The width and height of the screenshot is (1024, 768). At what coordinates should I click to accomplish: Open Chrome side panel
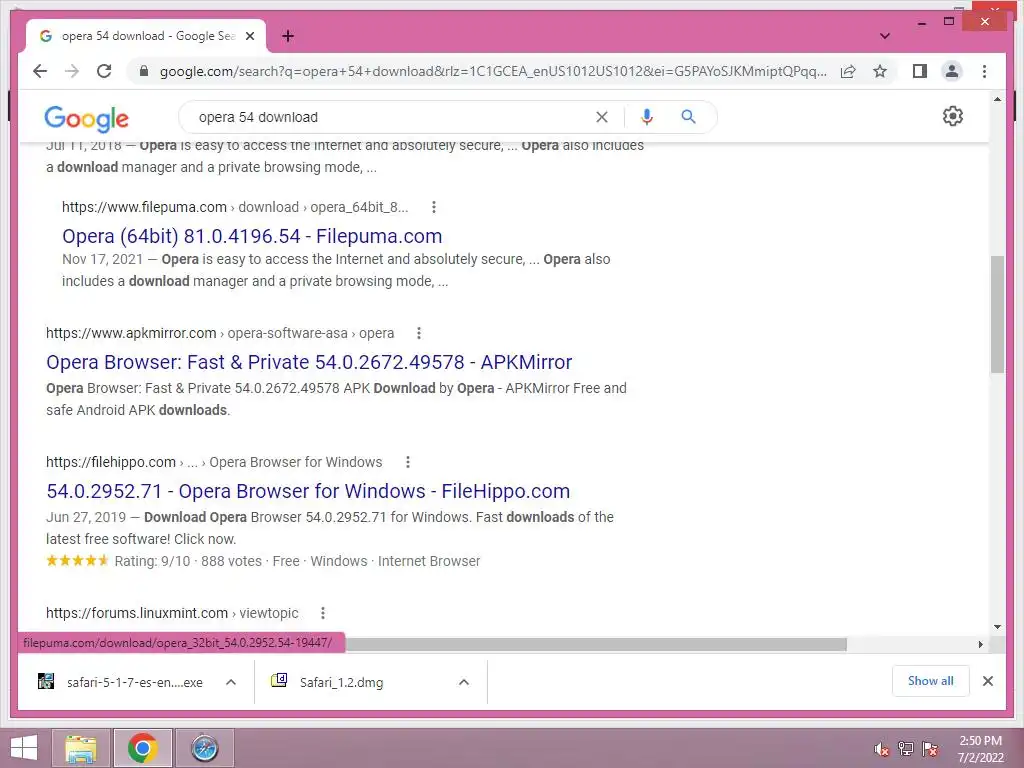[x=920, y=71]
